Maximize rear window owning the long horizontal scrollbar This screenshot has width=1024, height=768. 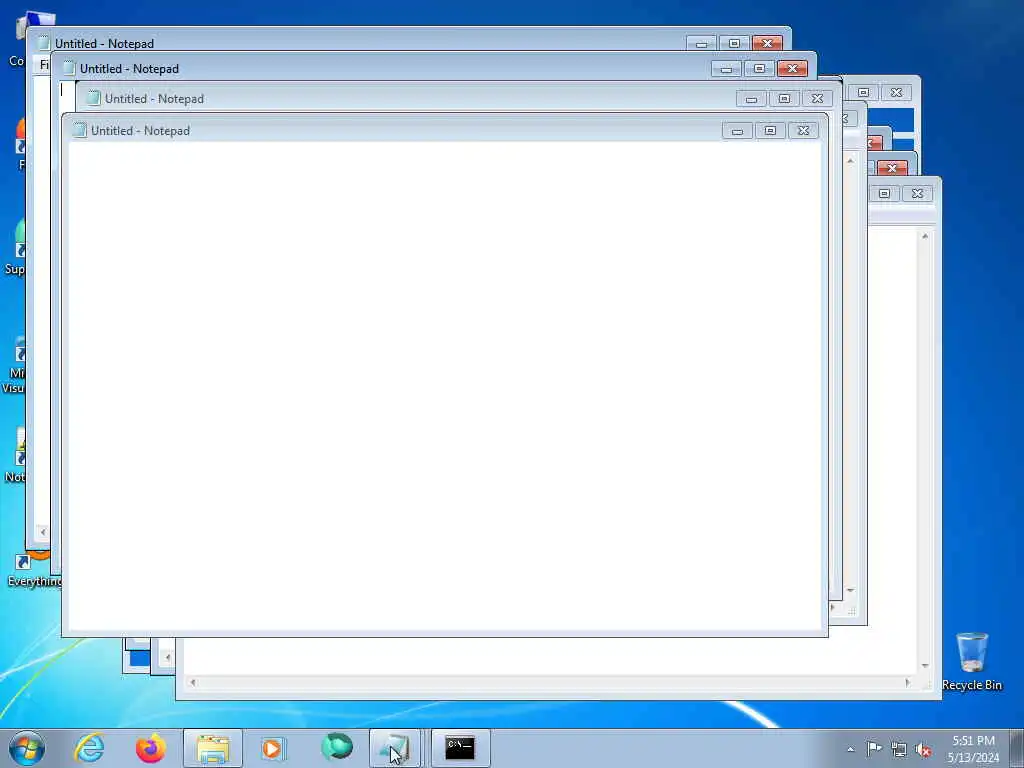point(884,193)
